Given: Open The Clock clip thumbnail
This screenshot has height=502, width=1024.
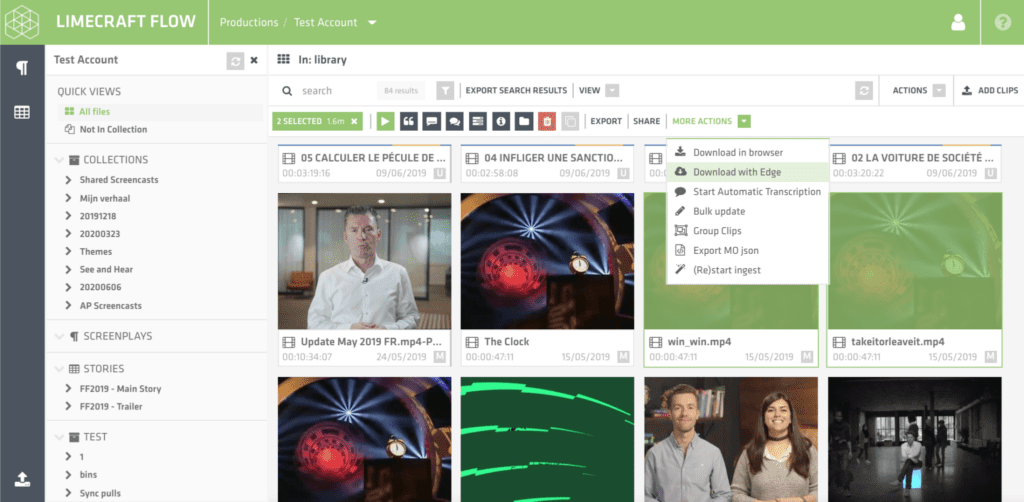Looking at the screenshot, I should click(547, 261).
